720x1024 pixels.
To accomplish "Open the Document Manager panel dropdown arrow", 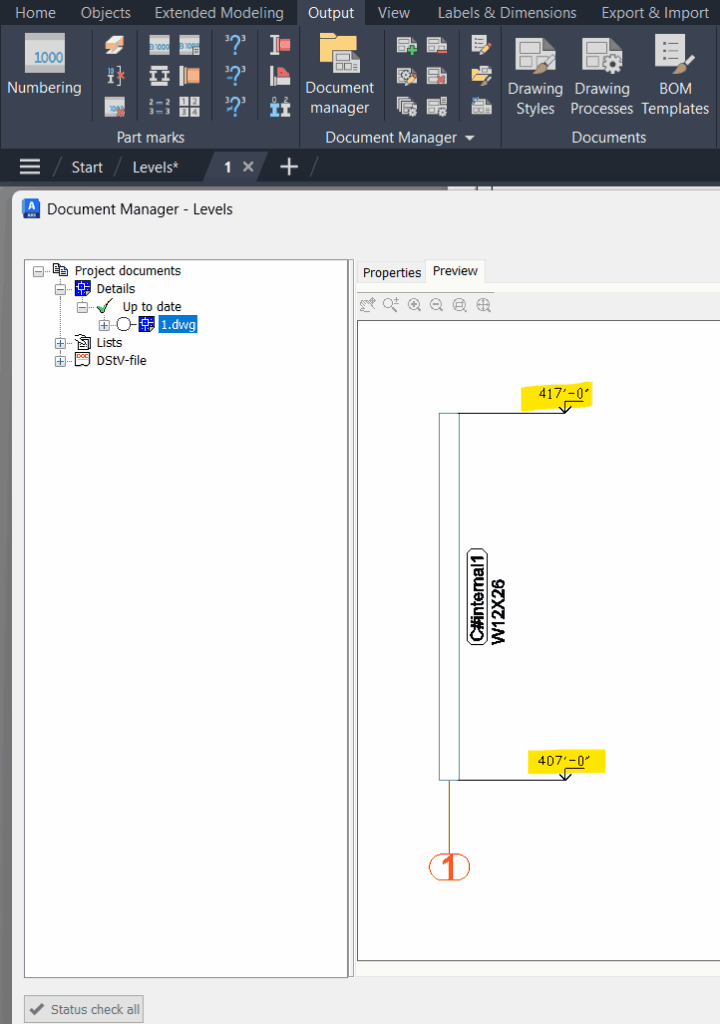I will 470,138.
